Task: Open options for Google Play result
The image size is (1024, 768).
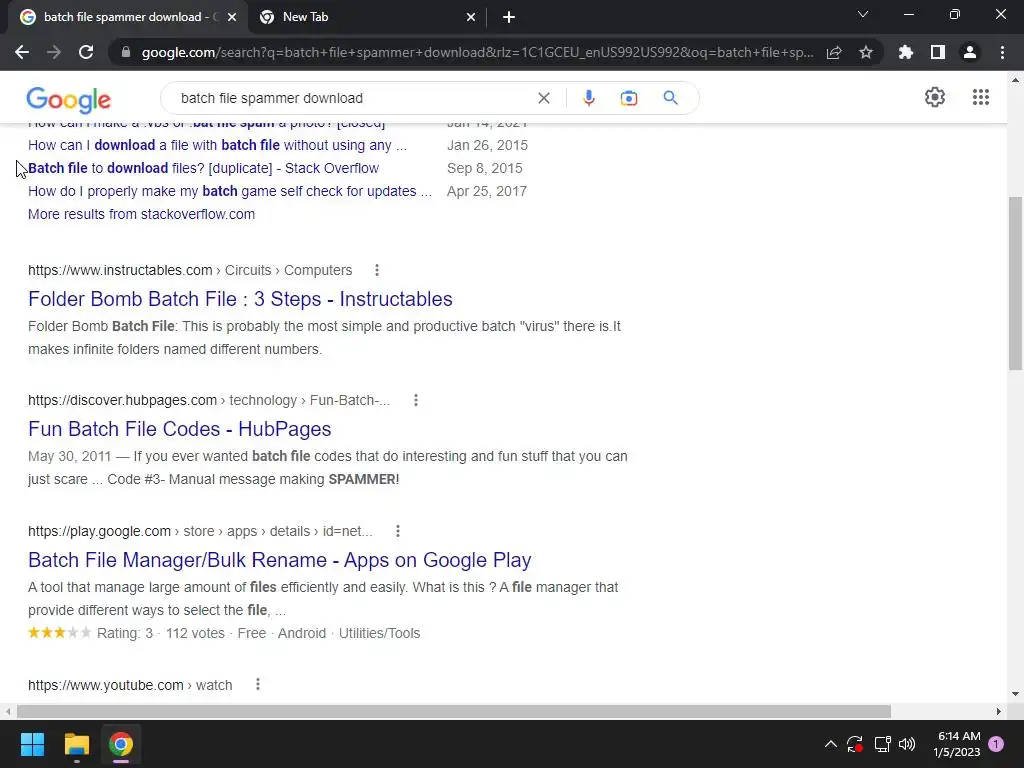Action: tap(398, 531)
